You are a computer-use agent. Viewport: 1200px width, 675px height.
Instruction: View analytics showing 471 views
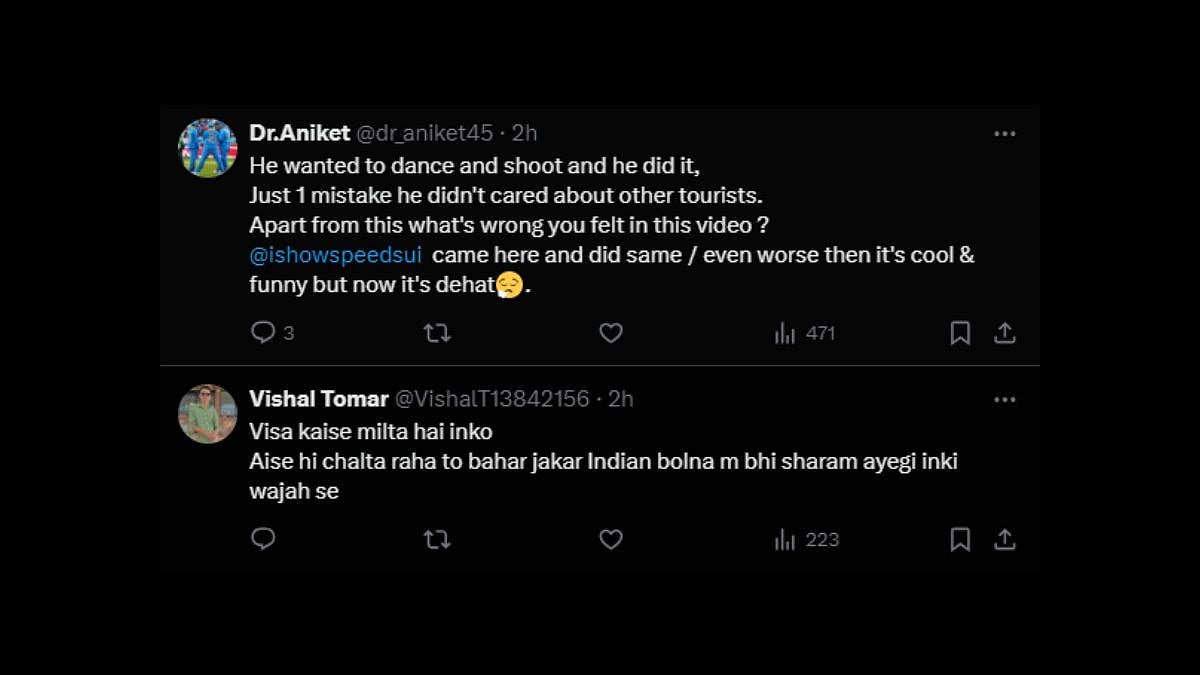(x=805, y=333)
